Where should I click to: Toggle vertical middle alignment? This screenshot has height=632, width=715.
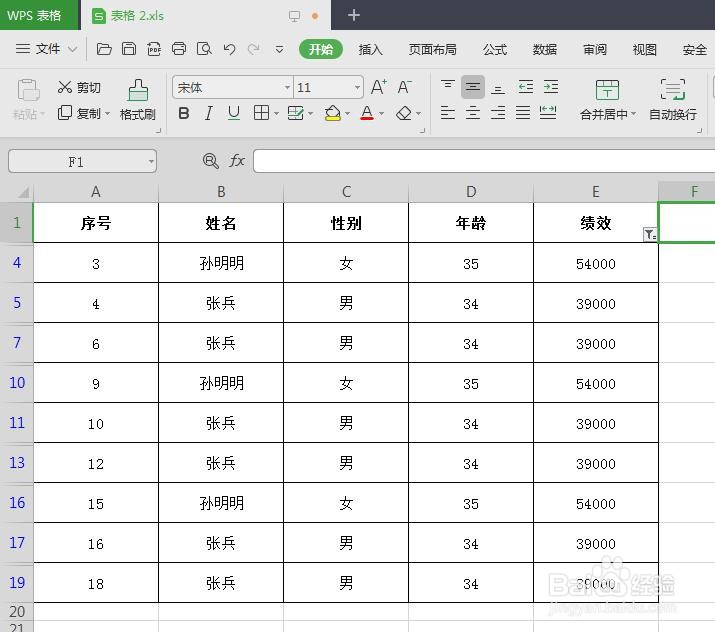point(473,87)
